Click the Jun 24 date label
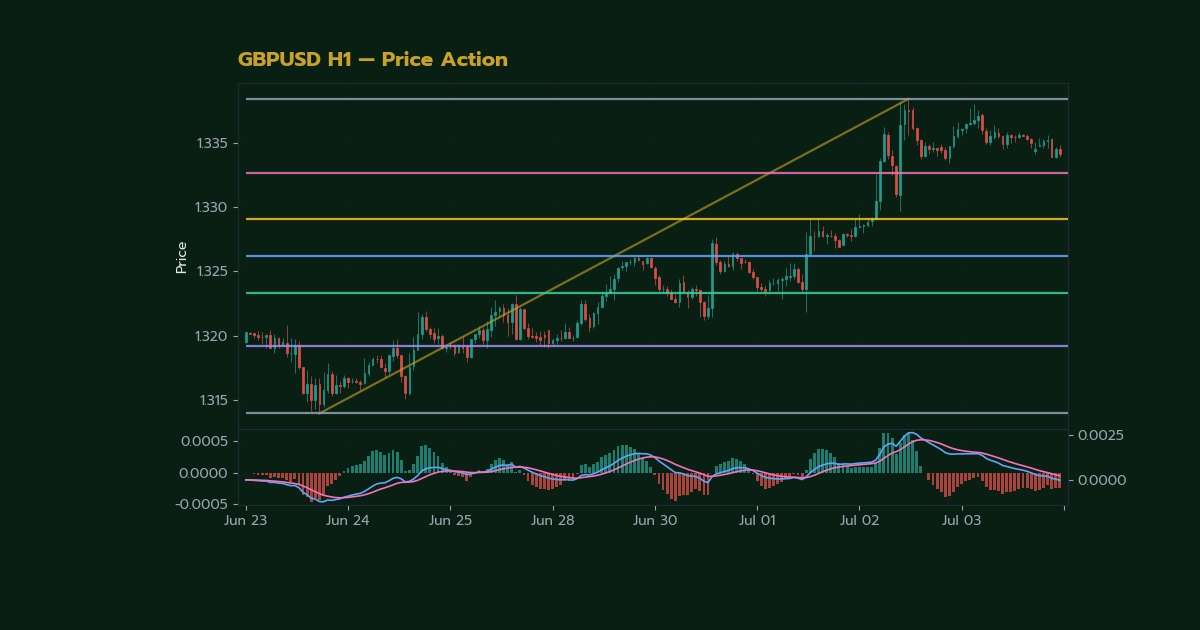Viewport: 1200px width, 630px height. pyautogui.click(x=348, y=521)
